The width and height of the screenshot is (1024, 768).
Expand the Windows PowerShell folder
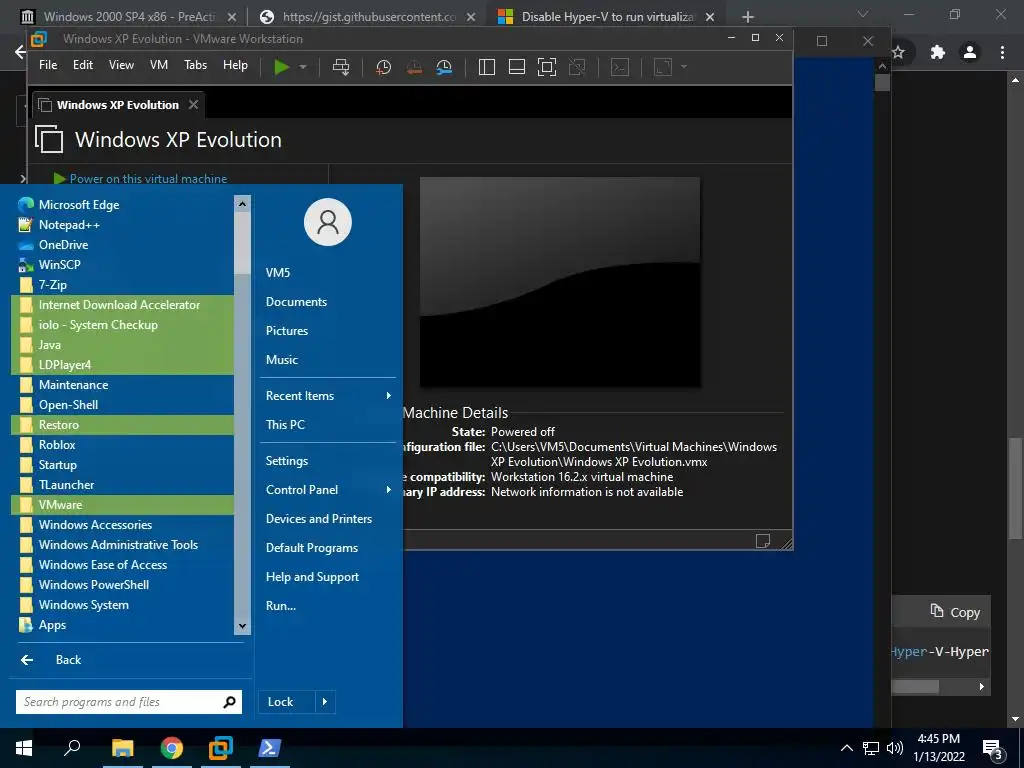[x=122, y=585]
